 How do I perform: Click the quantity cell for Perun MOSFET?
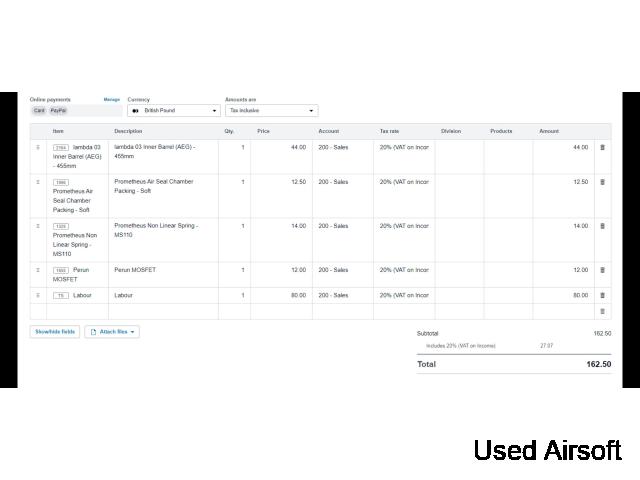click(x=234, y=270)
